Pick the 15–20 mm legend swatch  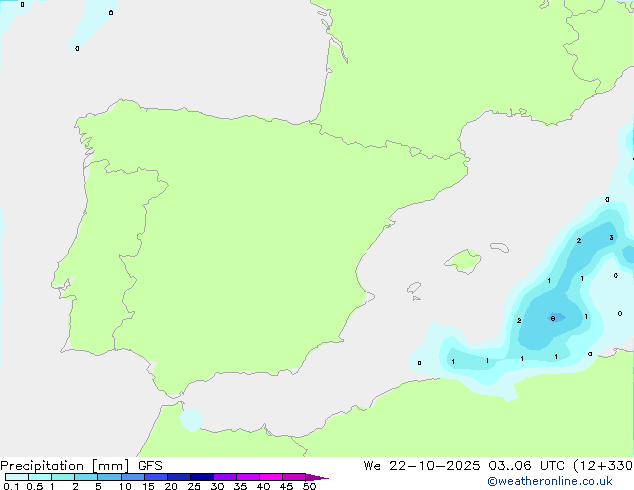click(x=156, y=477)
